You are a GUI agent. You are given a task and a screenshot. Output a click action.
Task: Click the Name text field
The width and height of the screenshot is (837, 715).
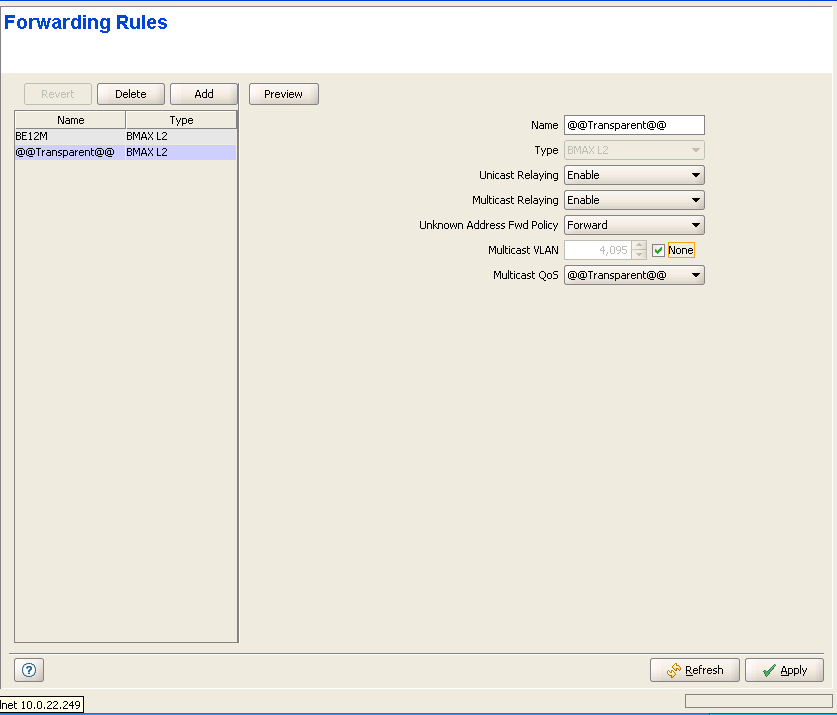point(634,125)
